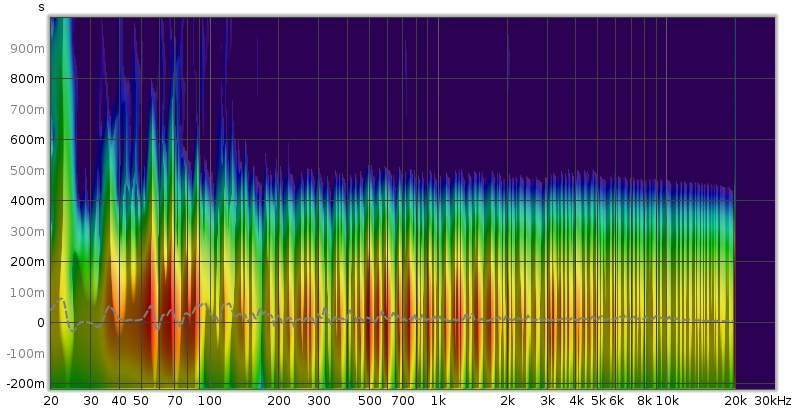Select the 40 frequency axis label

pos(119,401)
